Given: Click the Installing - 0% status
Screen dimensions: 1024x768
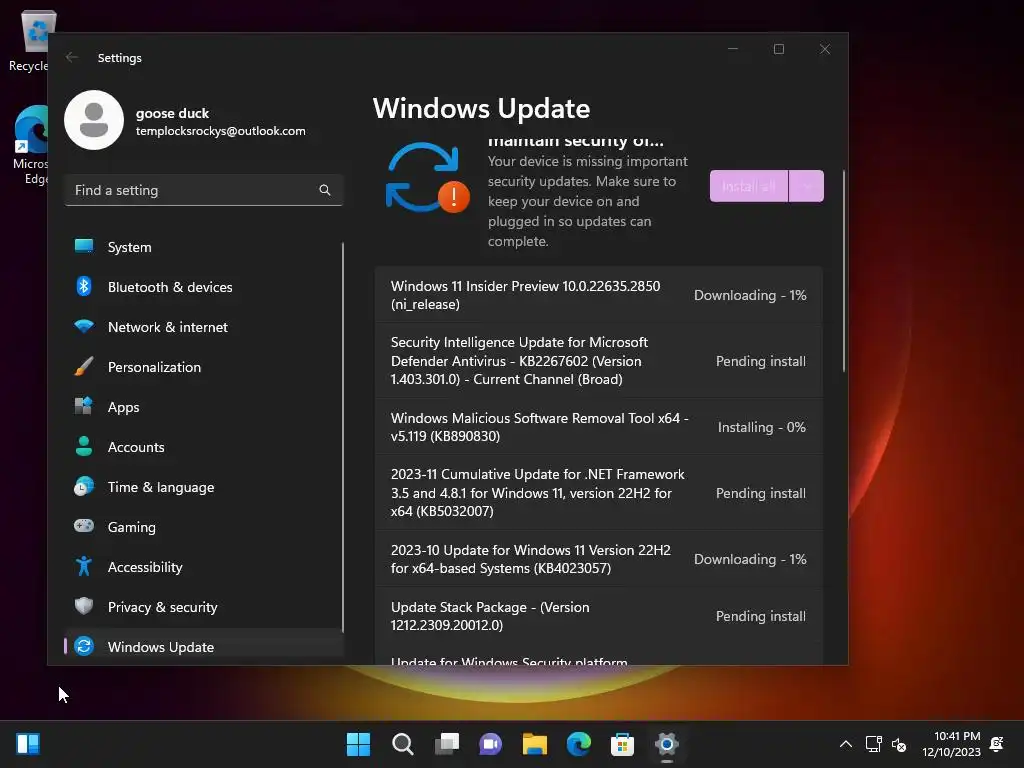Looking at the screenshot, I should point(761,427).
